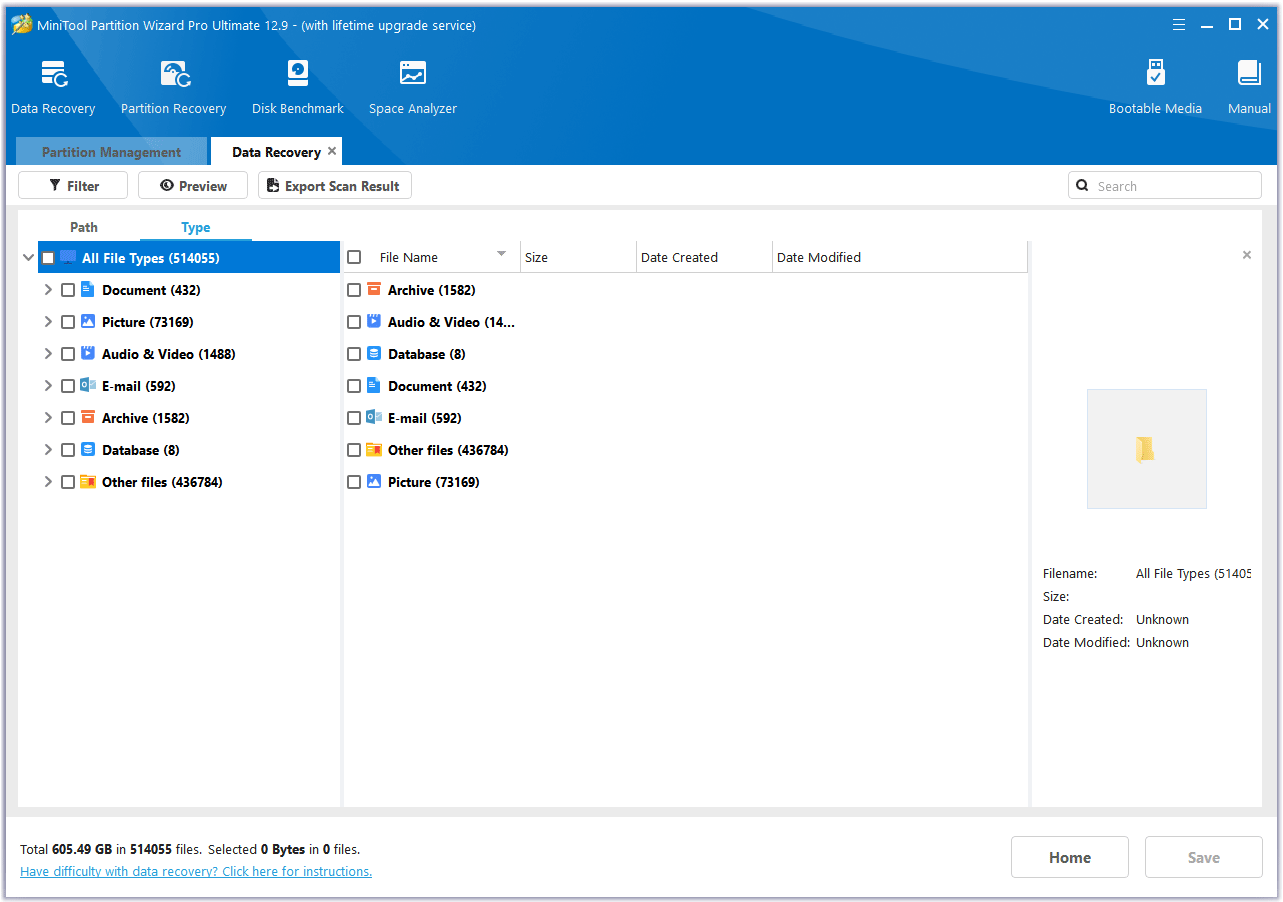Click the E-mail type icon in tree
1283x902 pixels.
(x=87, y=386)
